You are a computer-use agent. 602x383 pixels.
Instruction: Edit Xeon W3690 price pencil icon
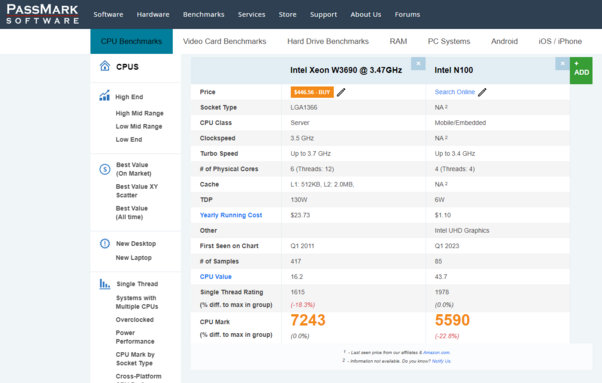point(341,92)
